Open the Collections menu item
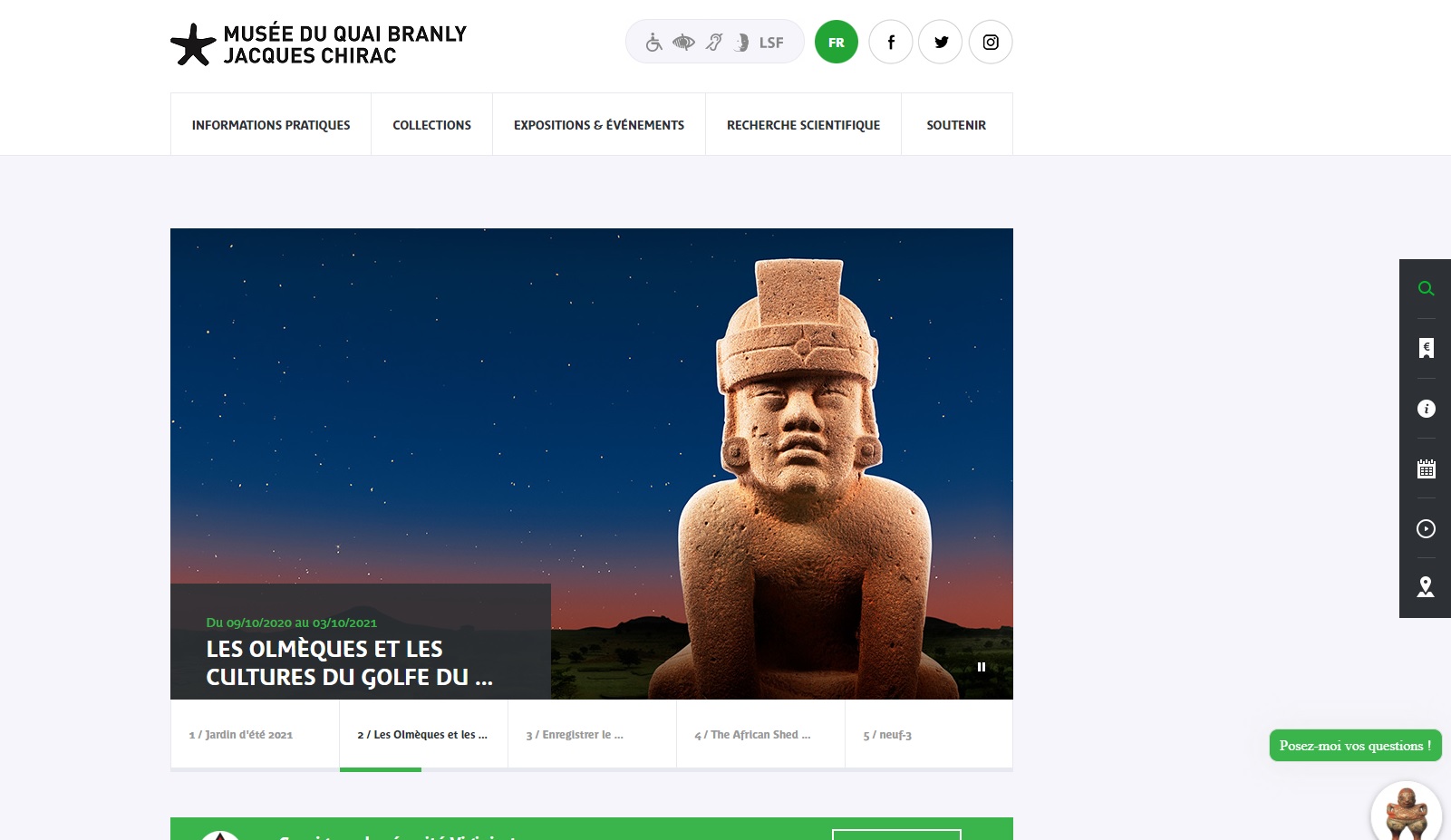 pyautogui.click(x=432, y=125)
